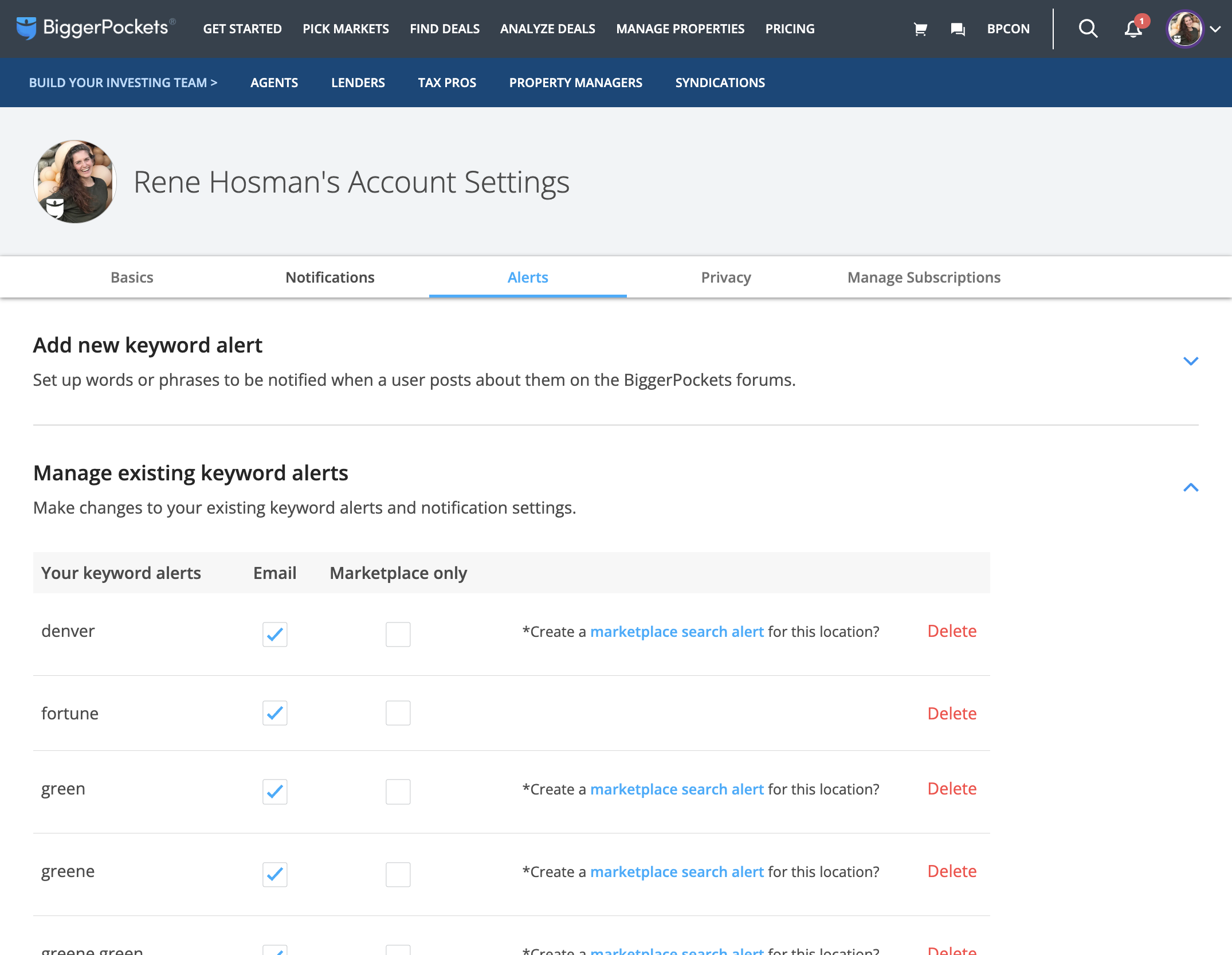The width and height of the screenshot is (1232, 955).
Task: Delete the greene keyword alert
Action: [x=952, y=871]
